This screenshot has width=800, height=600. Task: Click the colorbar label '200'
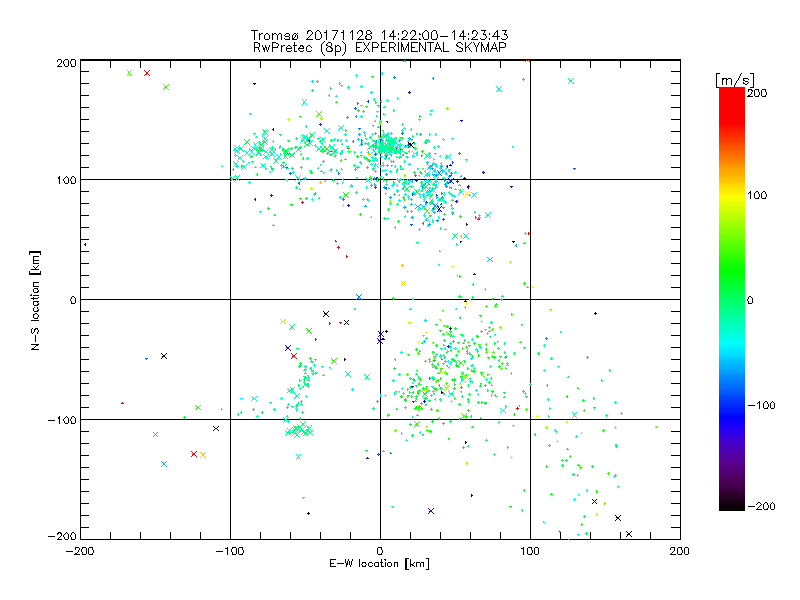point(757,93)
